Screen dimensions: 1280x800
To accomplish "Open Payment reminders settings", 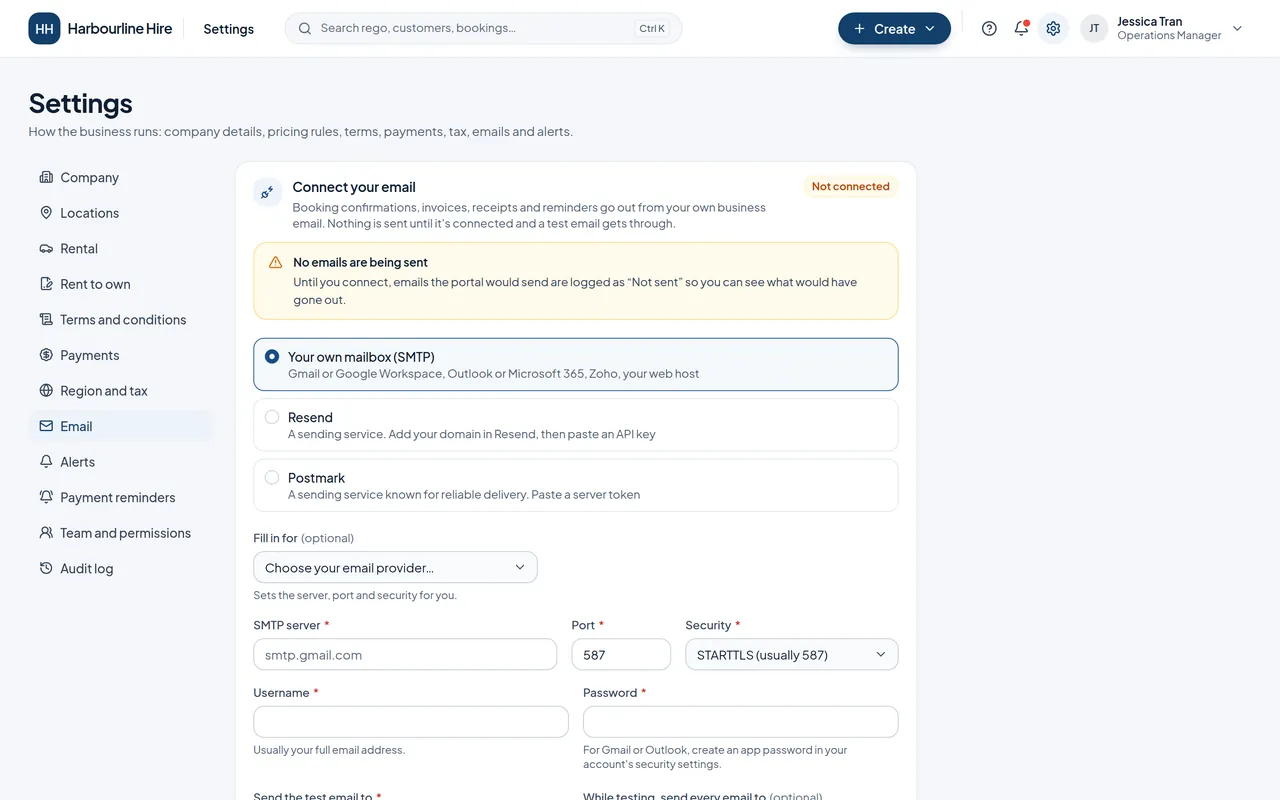I will (x=121, y=497).
